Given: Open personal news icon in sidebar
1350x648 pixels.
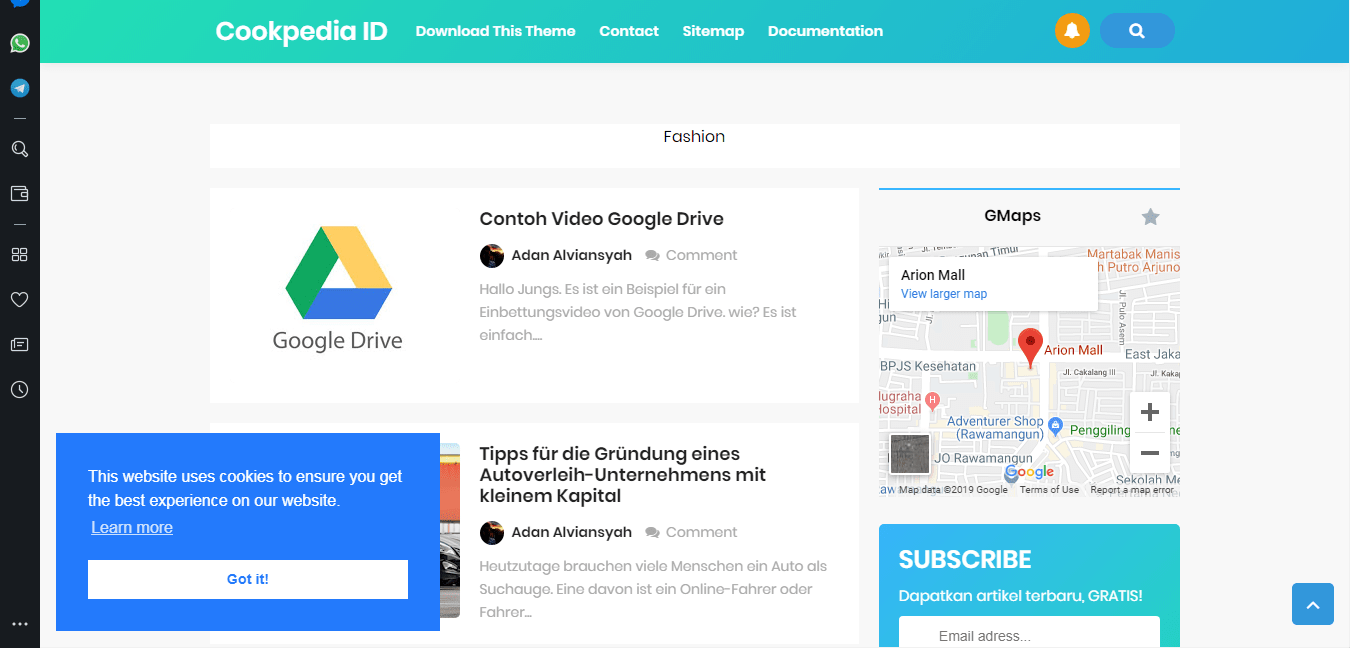Looking at the screenshot, I should [20, 344].
